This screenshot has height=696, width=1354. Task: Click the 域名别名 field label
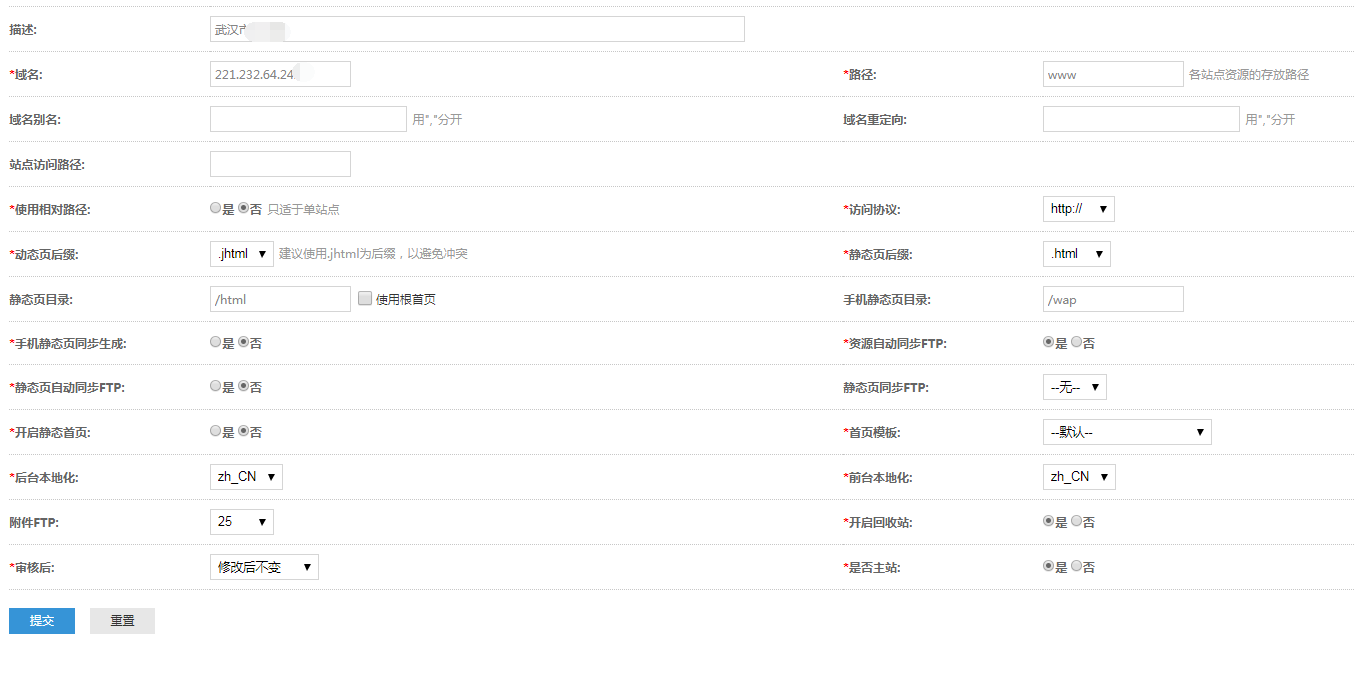[x=35, y=120]
